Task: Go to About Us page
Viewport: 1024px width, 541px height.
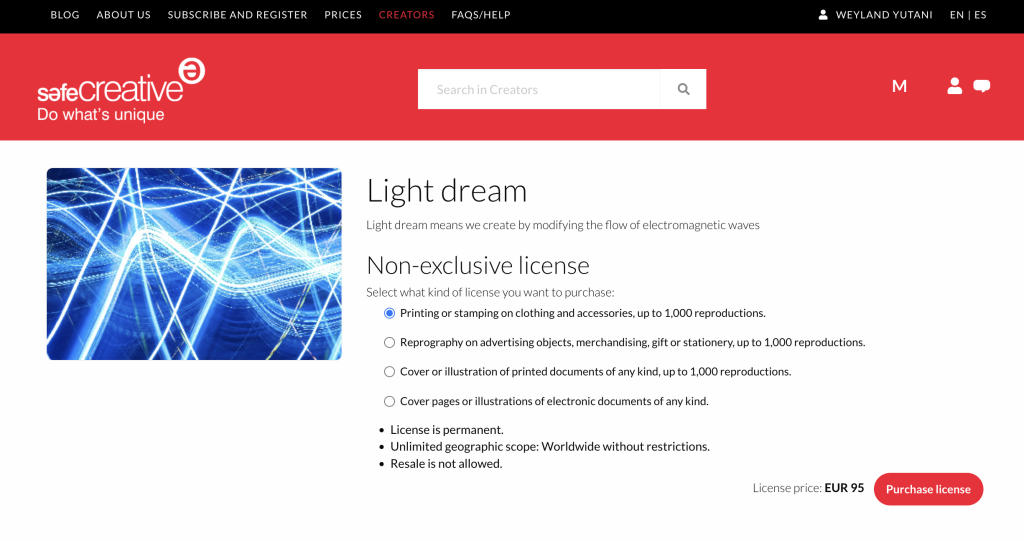Action: click(x=124, y=15)
